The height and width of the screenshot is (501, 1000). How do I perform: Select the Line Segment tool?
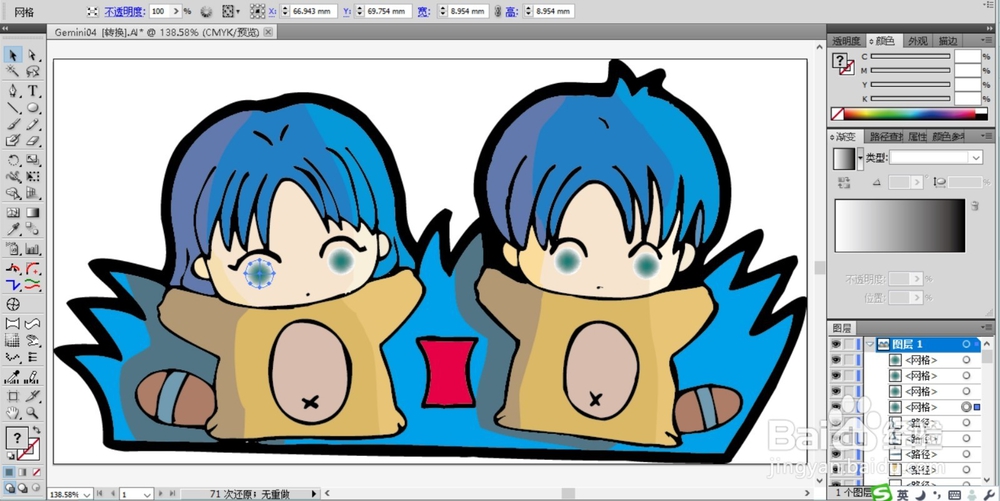click(x=13, y=107)
